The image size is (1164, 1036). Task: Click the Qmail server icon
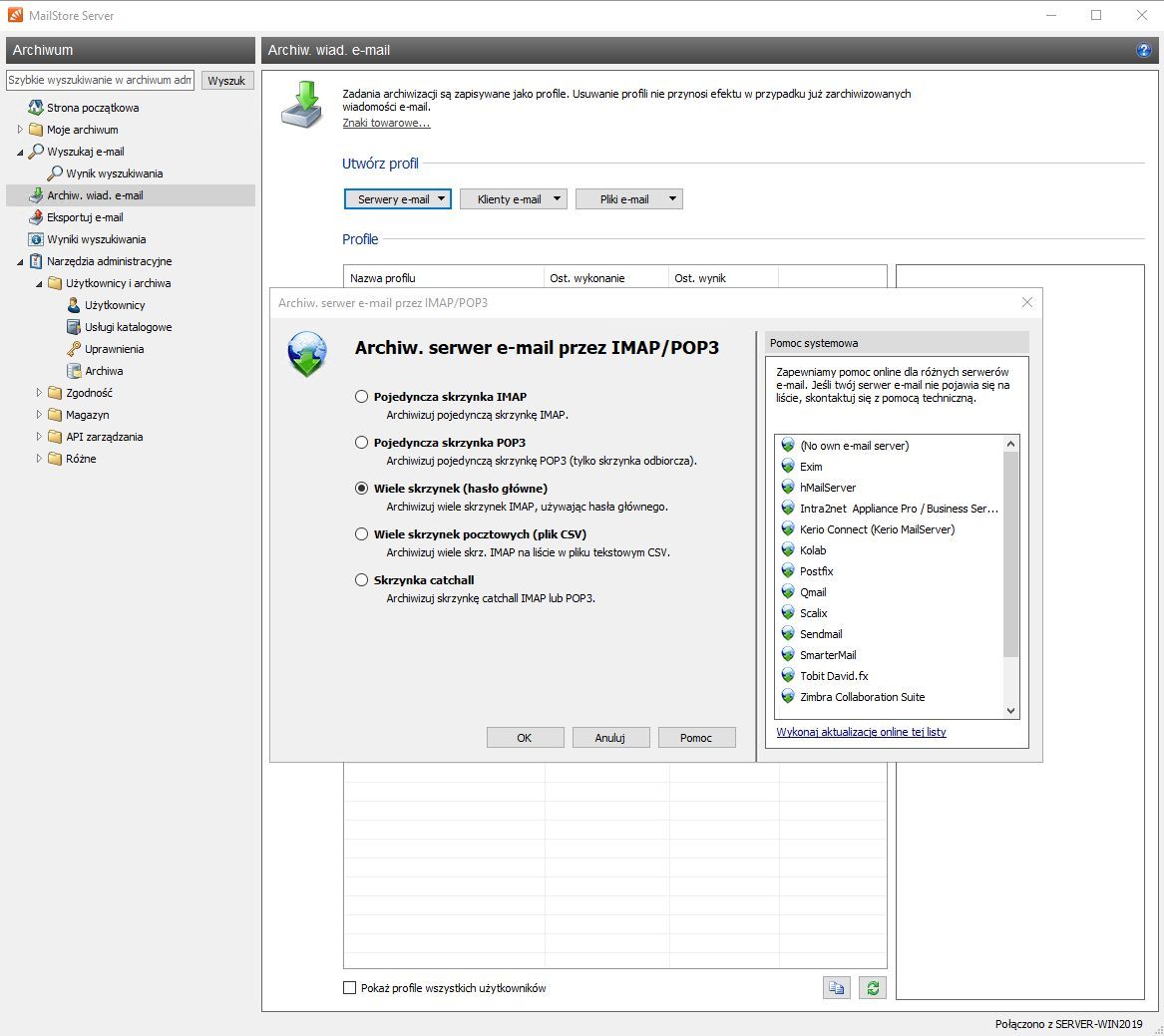[788, 591]
